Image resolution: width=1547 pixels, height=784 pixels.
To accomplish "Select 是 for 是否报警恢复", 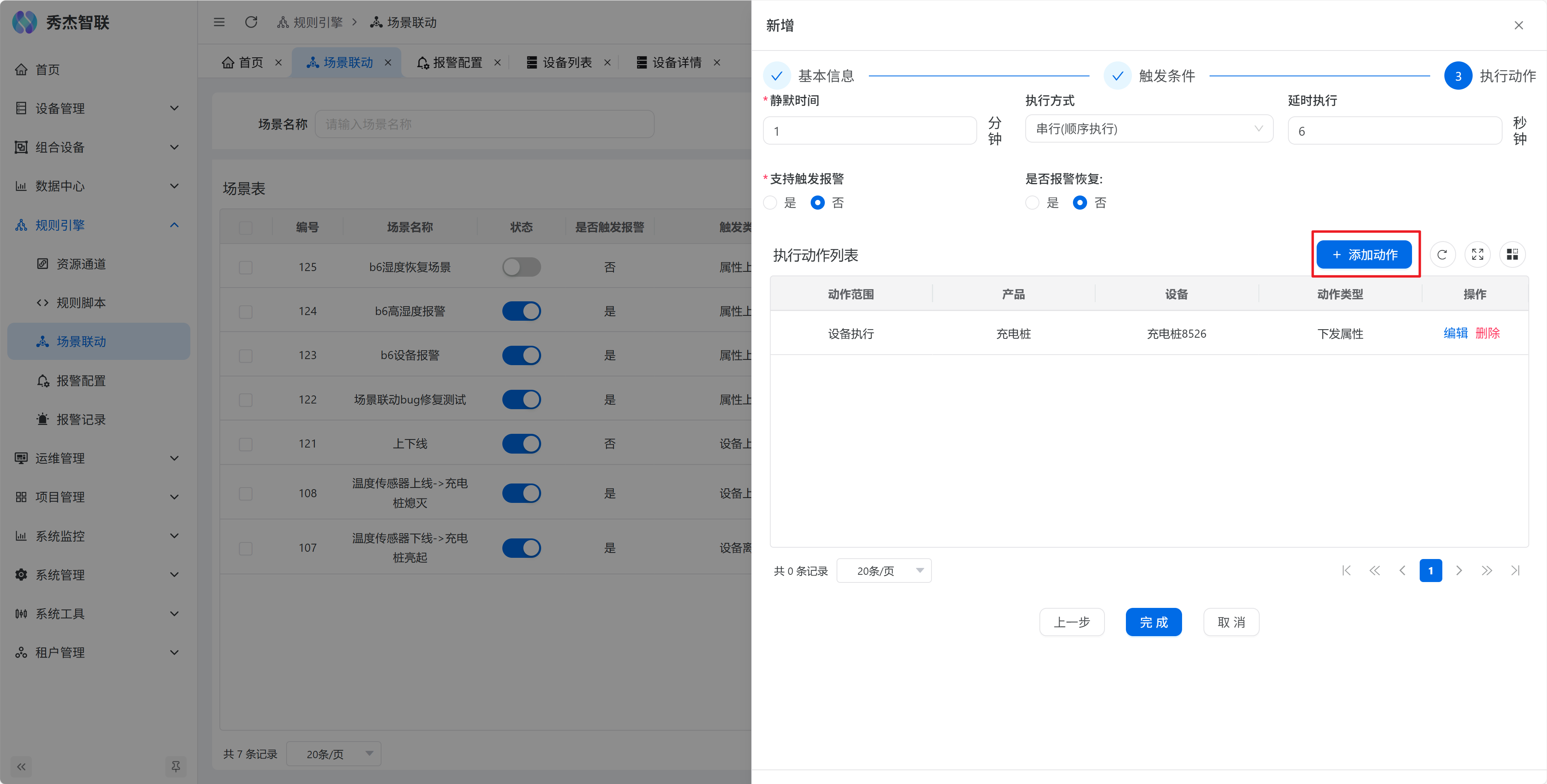I will tap(1032, 203).
